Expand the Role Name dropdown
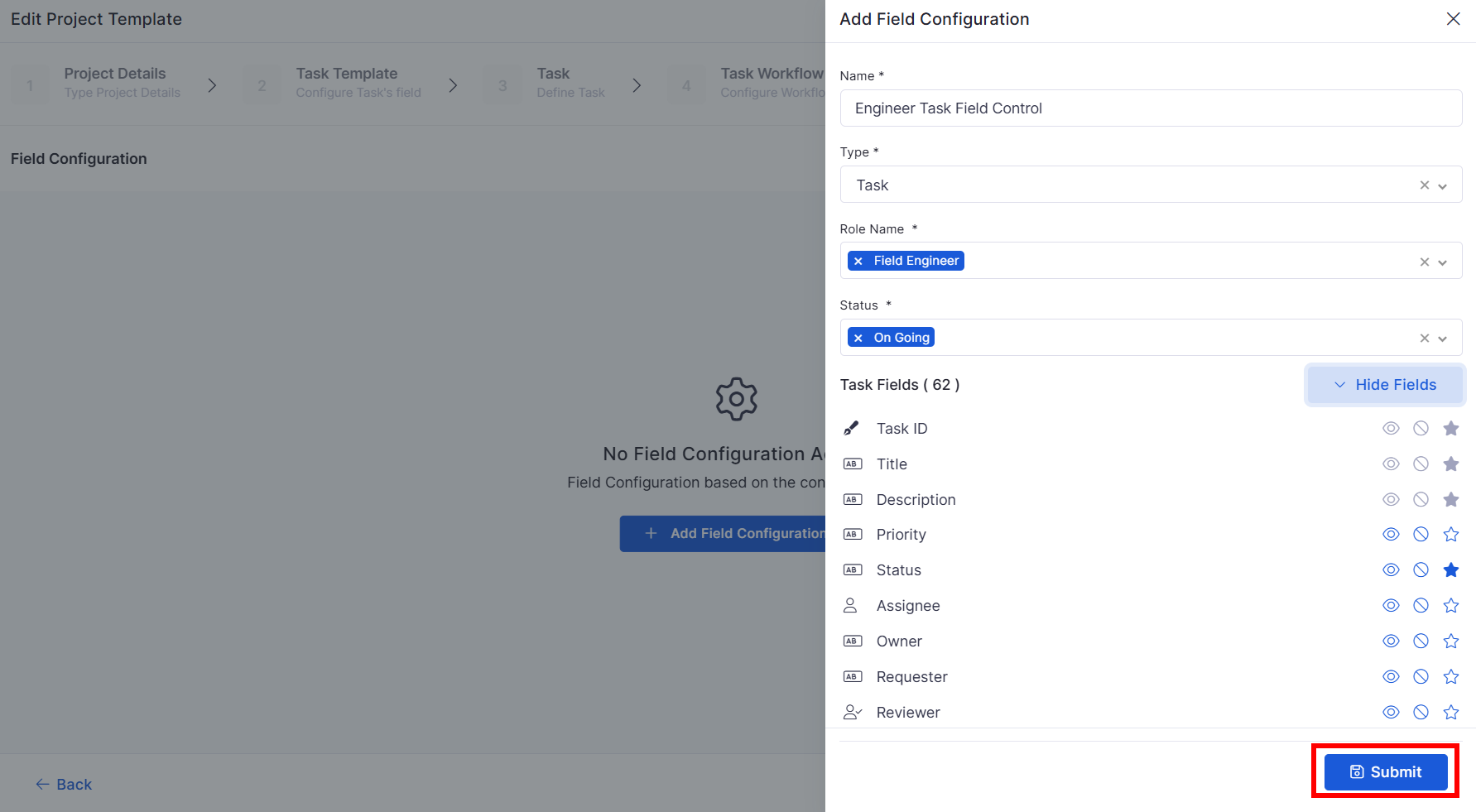 point(1442,262)
